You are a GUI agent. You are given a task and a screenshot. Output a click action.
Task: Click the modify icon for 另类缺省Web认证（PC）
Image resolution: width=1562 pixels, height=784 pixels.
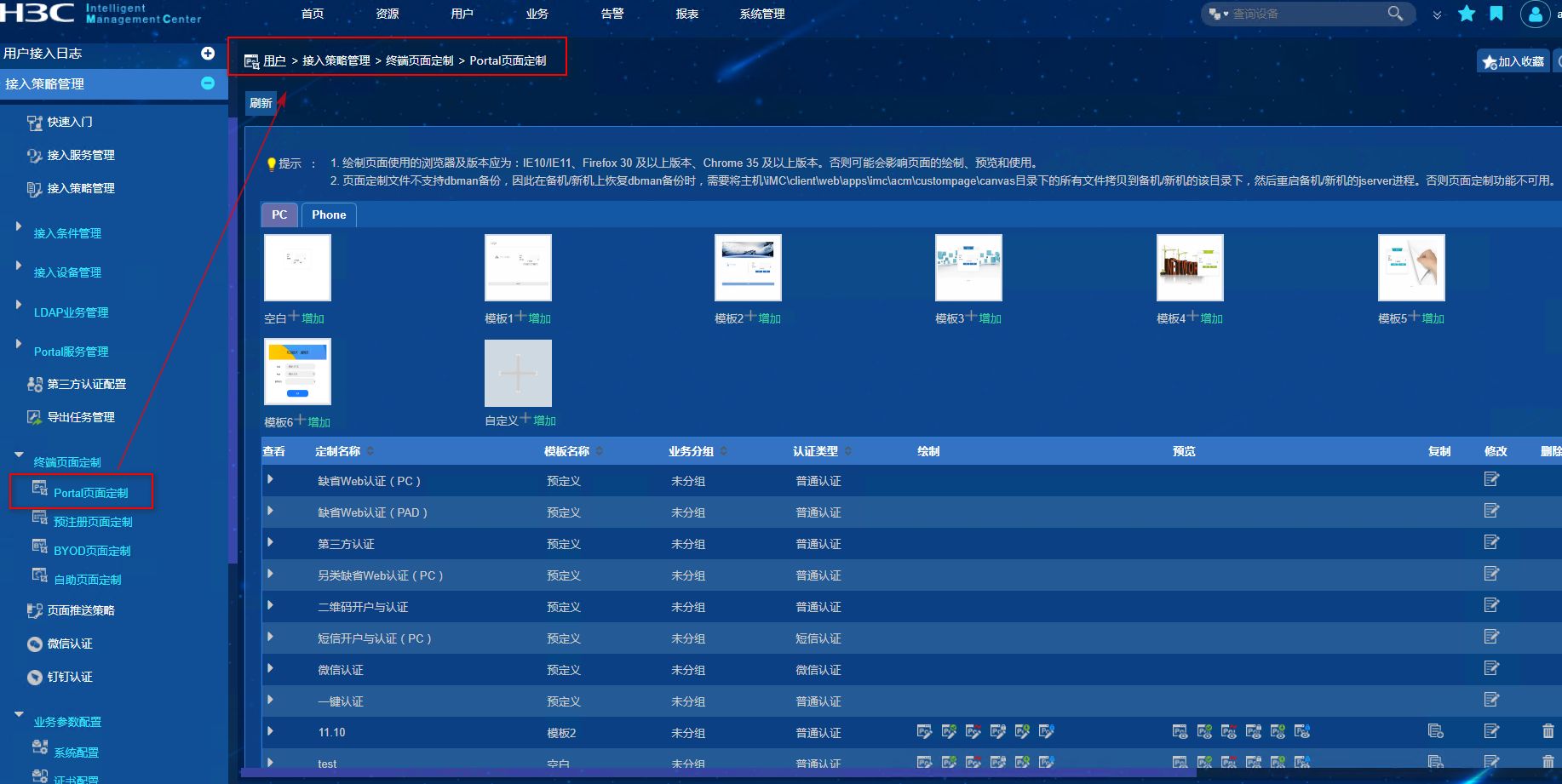tap(1491, 574)
